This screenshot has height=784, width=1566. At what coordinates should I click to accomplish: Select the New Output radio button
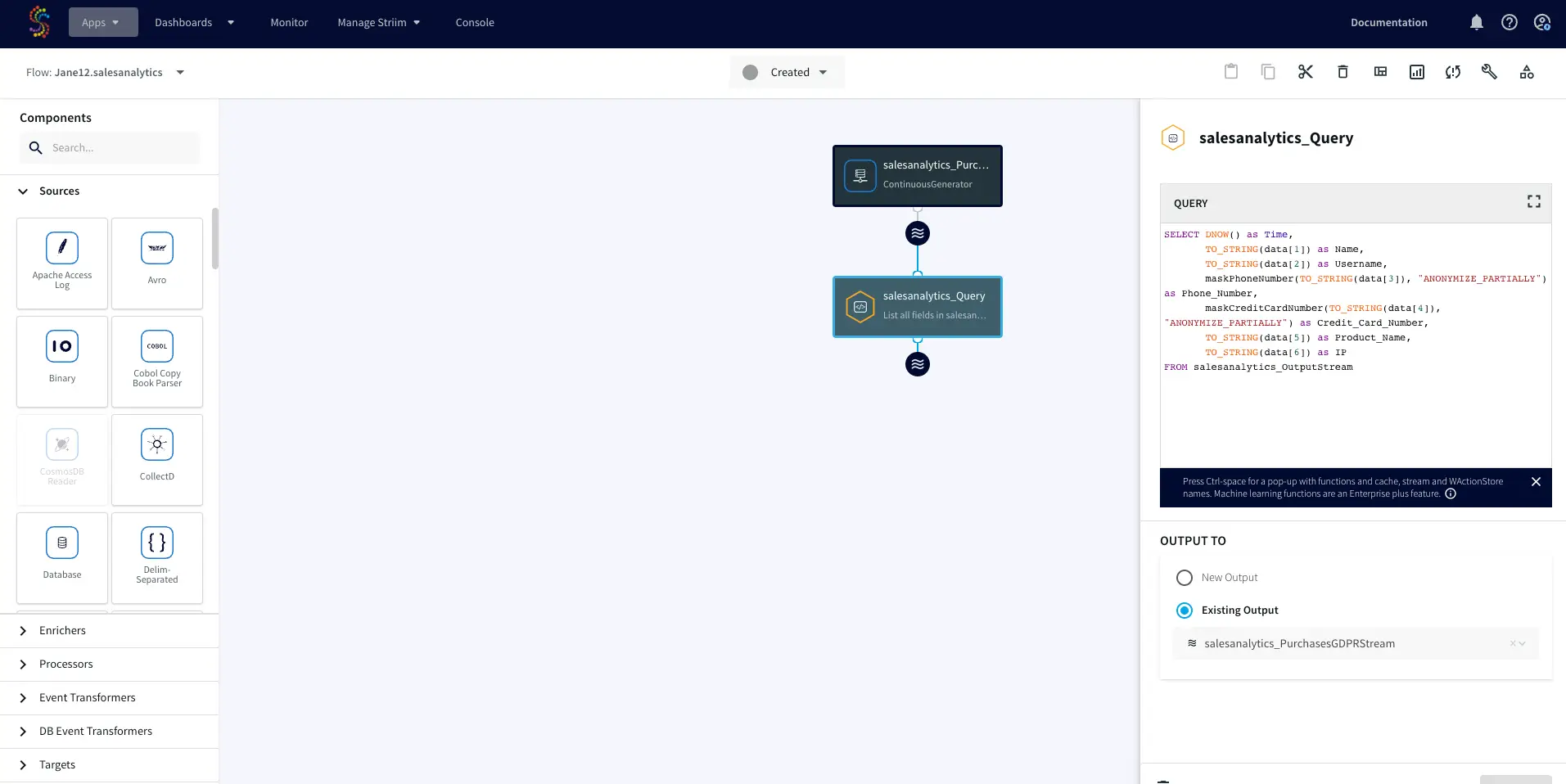[1184, 578]
